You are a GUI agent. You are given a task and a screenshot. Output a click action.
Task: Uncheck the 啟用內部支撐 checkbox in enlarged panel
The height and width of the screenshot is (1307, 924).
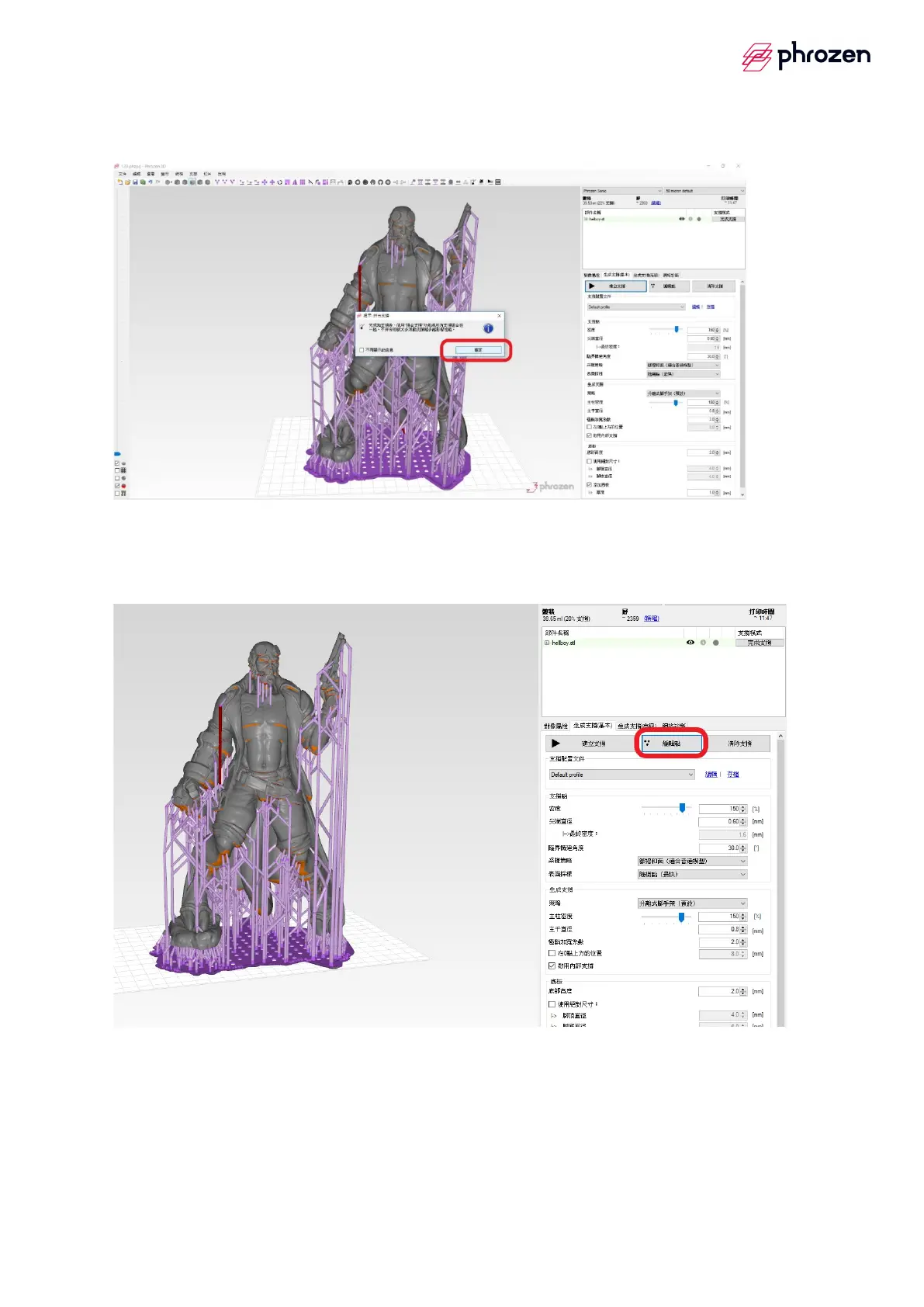[552, 966]
